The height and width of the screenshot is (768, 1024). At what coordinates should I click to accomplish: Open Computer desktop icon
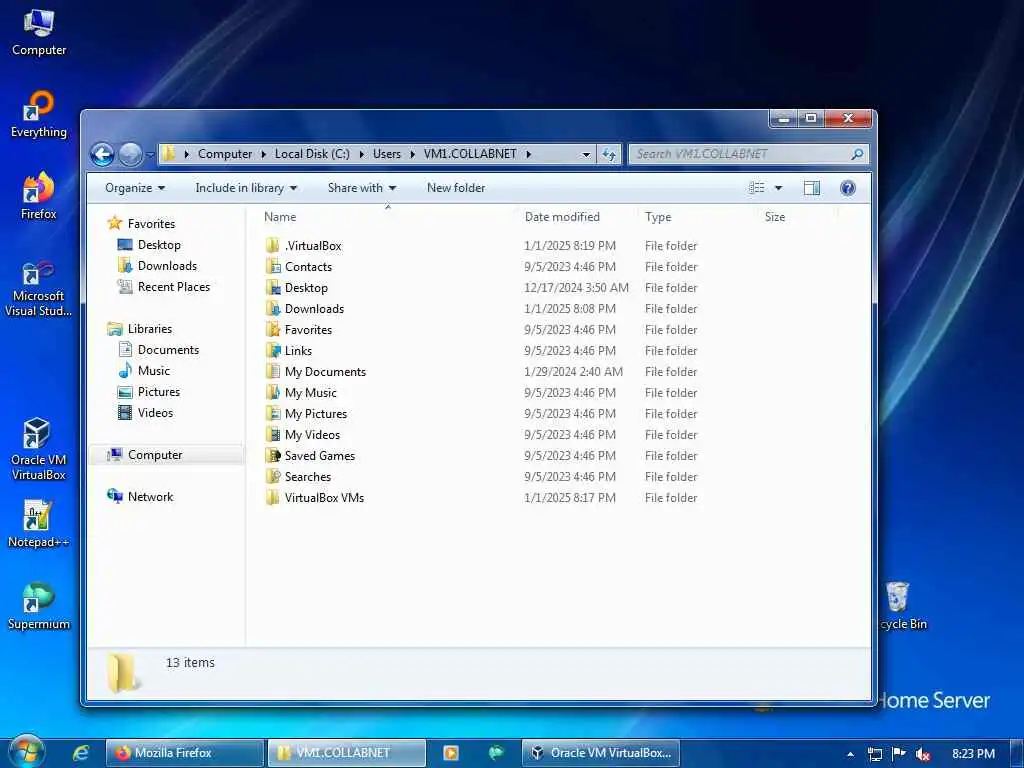(39, 33)
